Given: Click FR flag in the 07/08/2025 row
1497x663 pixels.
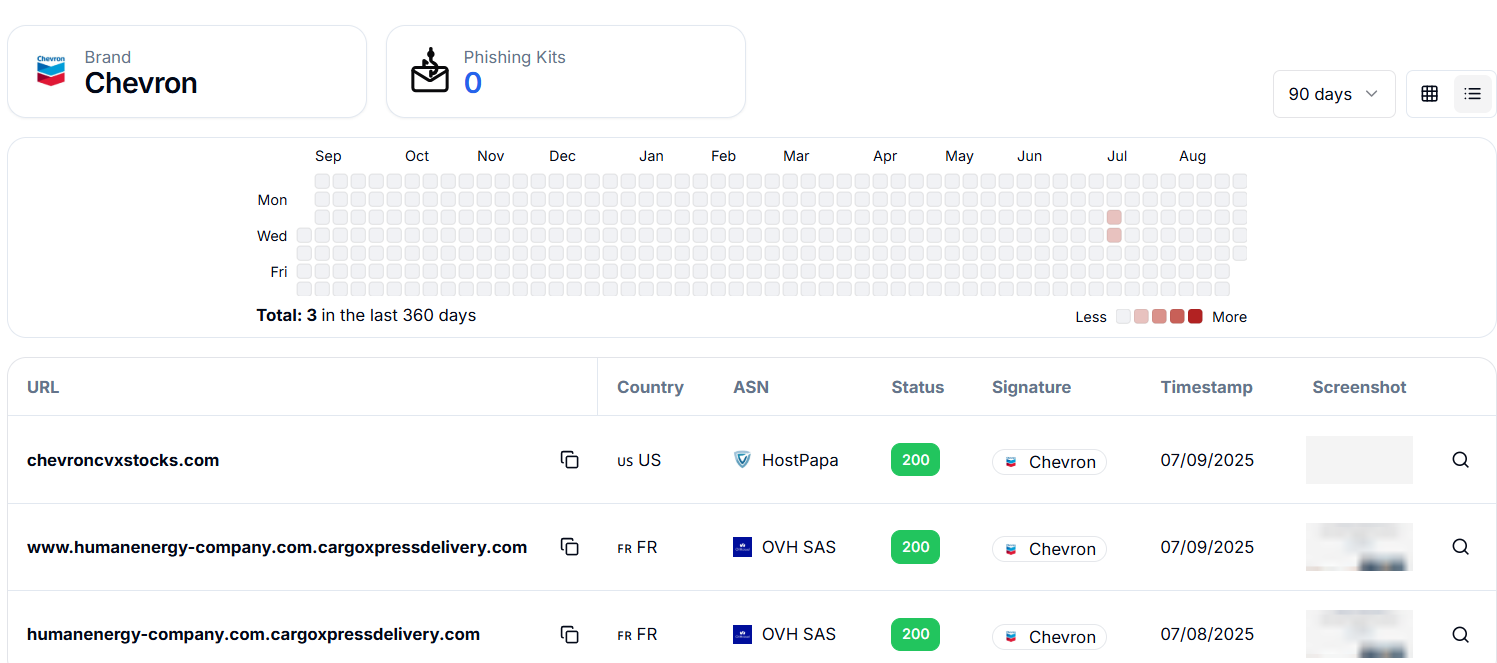Looking at the screenshot, I should click(625, 635).
